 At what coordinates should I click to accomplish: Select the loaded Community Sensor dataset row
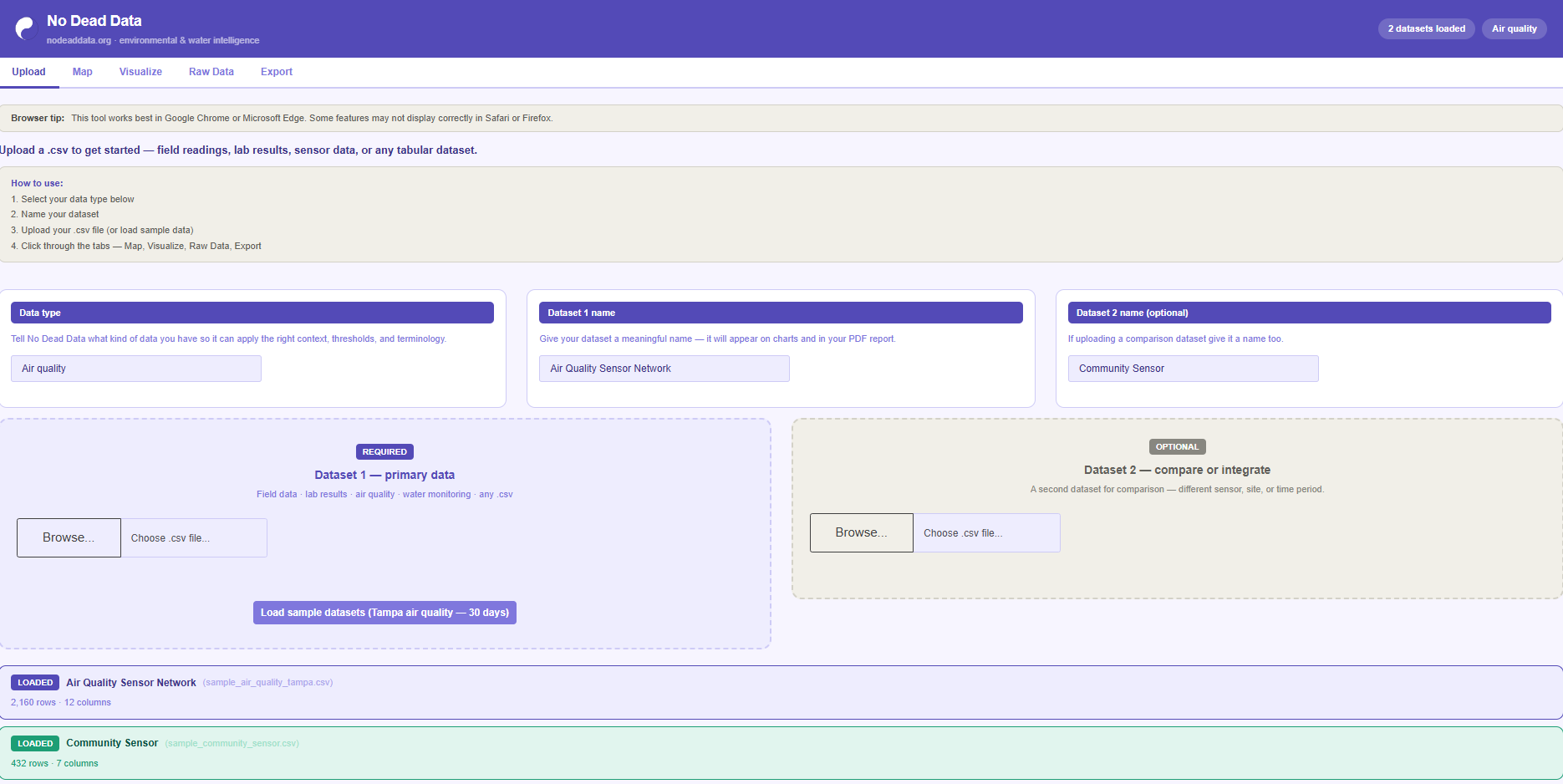(781, 753)
